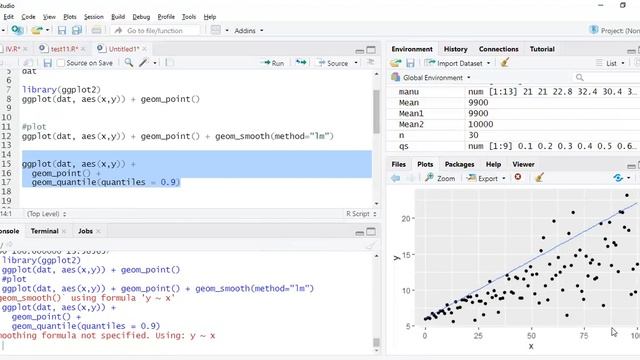Open the Profile menu
The image size is (640, 360).
pos(166,17)
